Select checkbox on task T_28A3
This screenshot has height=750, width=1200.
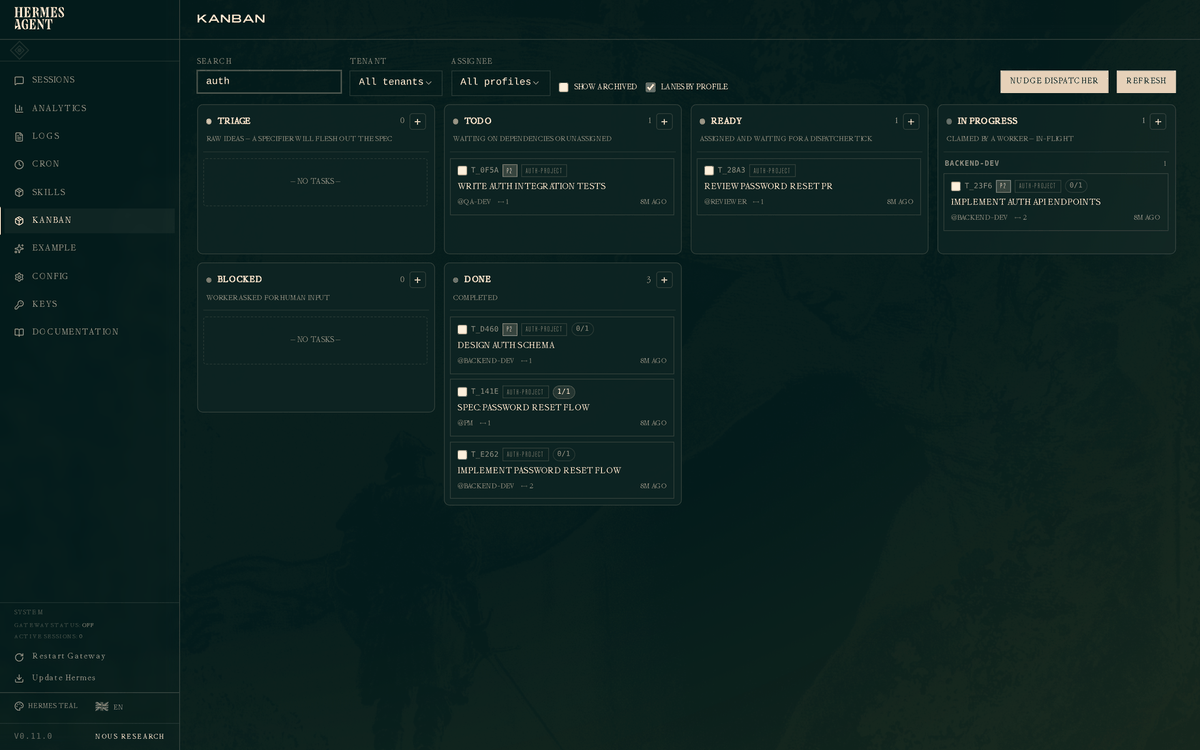709,171
